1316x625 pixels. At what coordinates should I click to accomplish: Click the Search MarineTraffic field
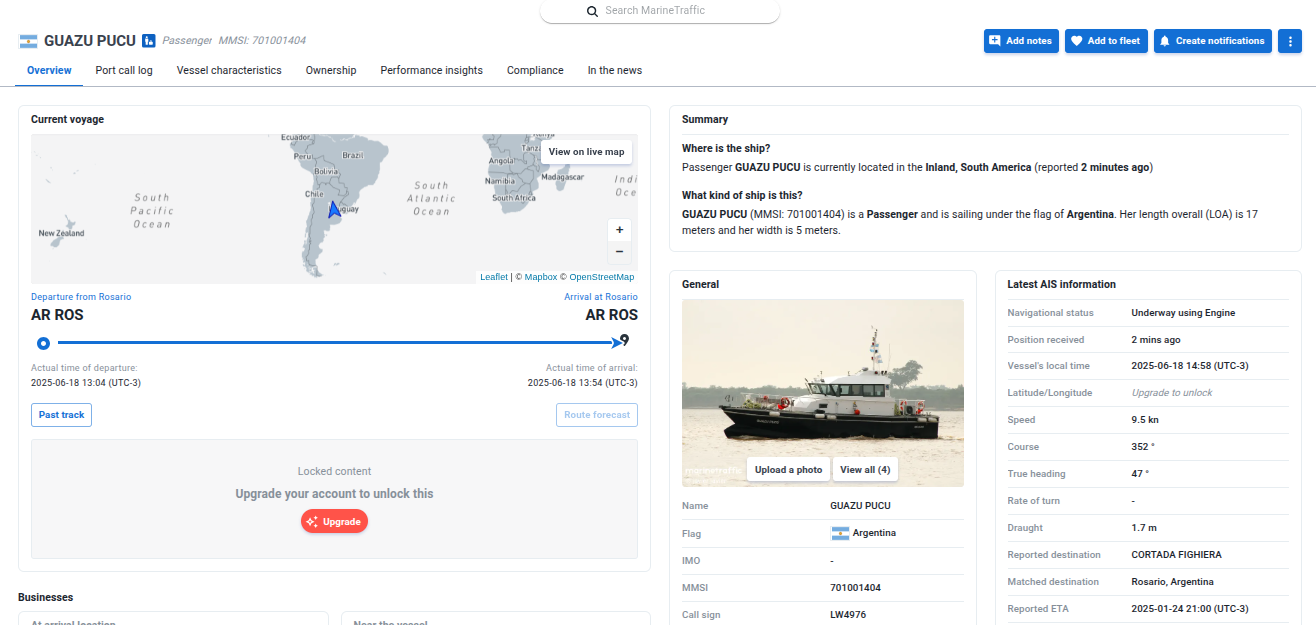pos(660,11)
